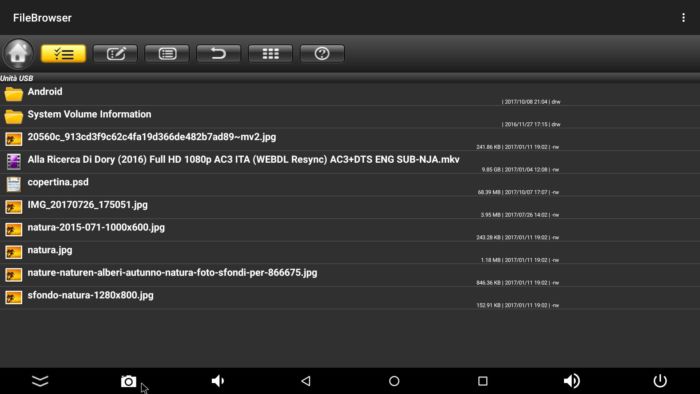
Task: Lower volume with navigation bar speaker
Action: click(x=217, y=381)
